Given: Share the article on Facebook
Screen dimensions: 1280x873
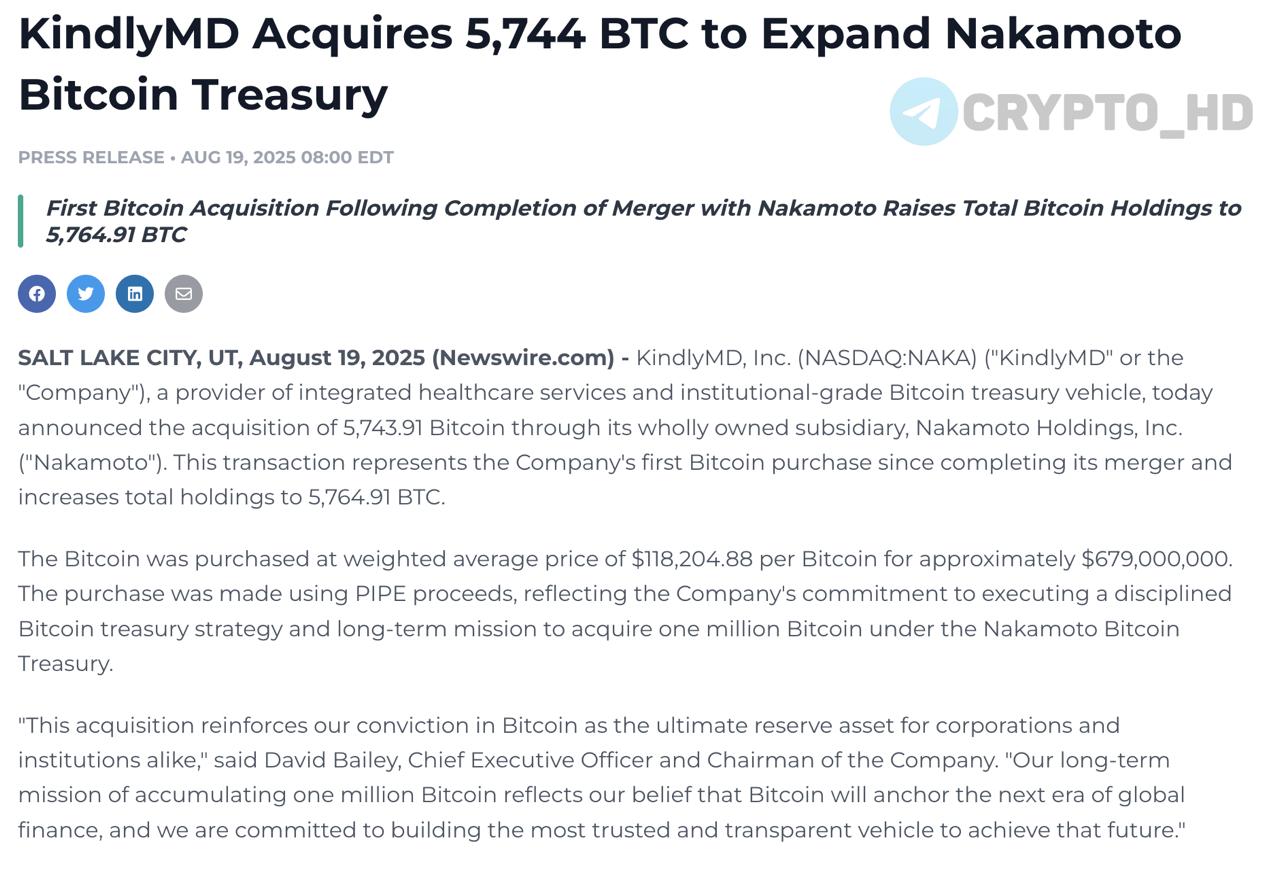Looking at the screenshot, I should 37,294.
